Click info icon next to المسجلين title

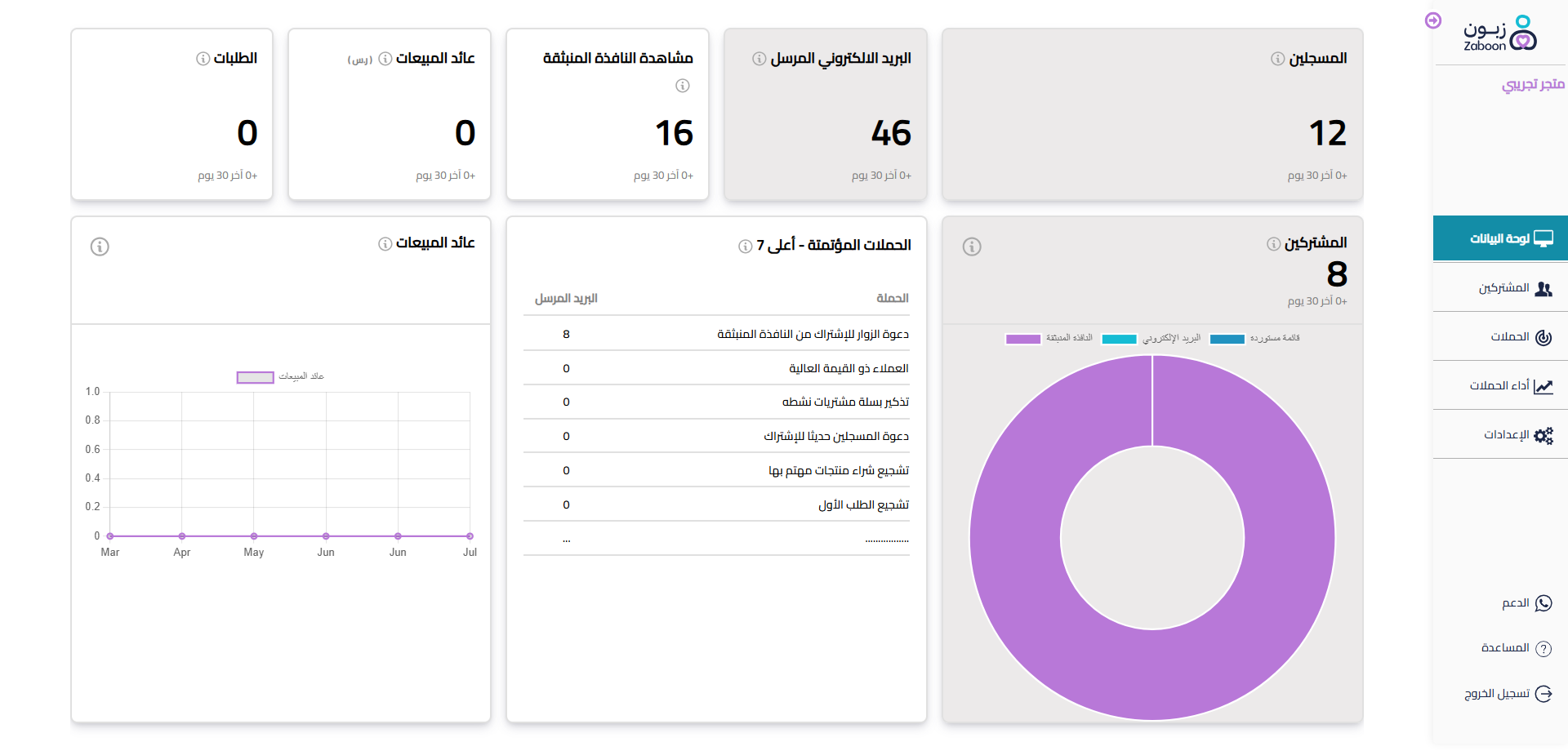click(1277, 59)
